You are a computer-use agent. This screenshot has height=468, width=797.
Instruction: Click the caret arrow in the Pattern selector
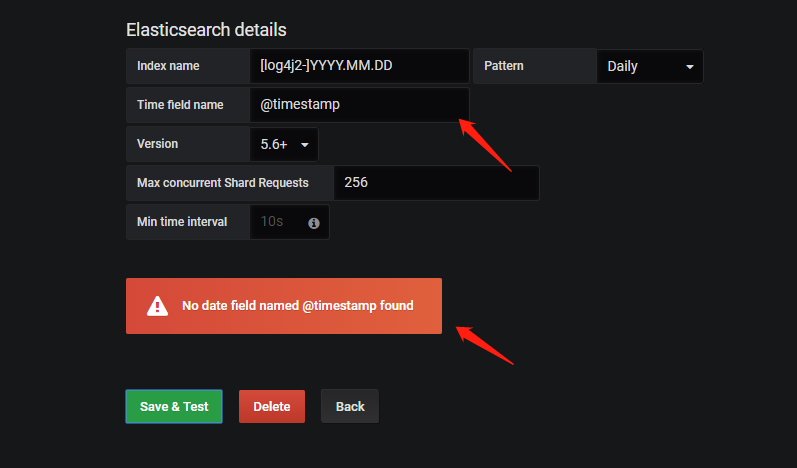[x=689, y=67]
